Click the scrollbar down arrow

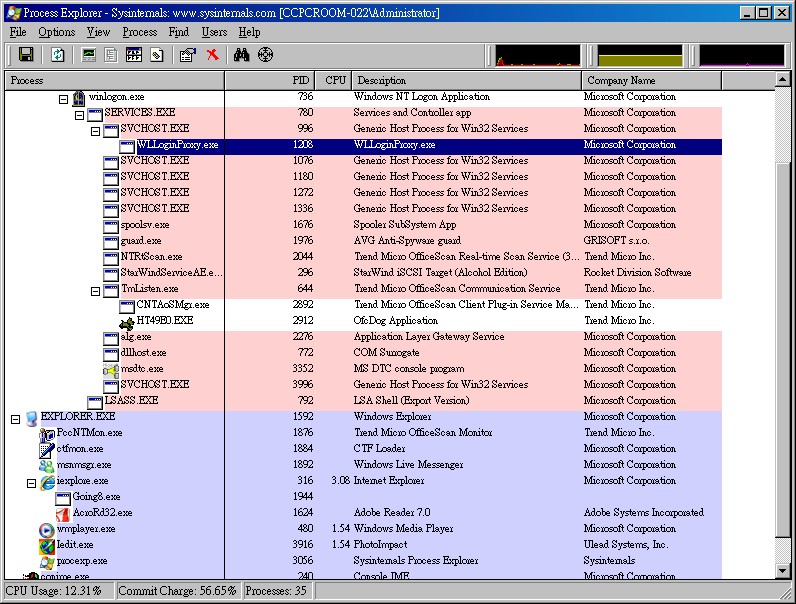tap(782, 571)
